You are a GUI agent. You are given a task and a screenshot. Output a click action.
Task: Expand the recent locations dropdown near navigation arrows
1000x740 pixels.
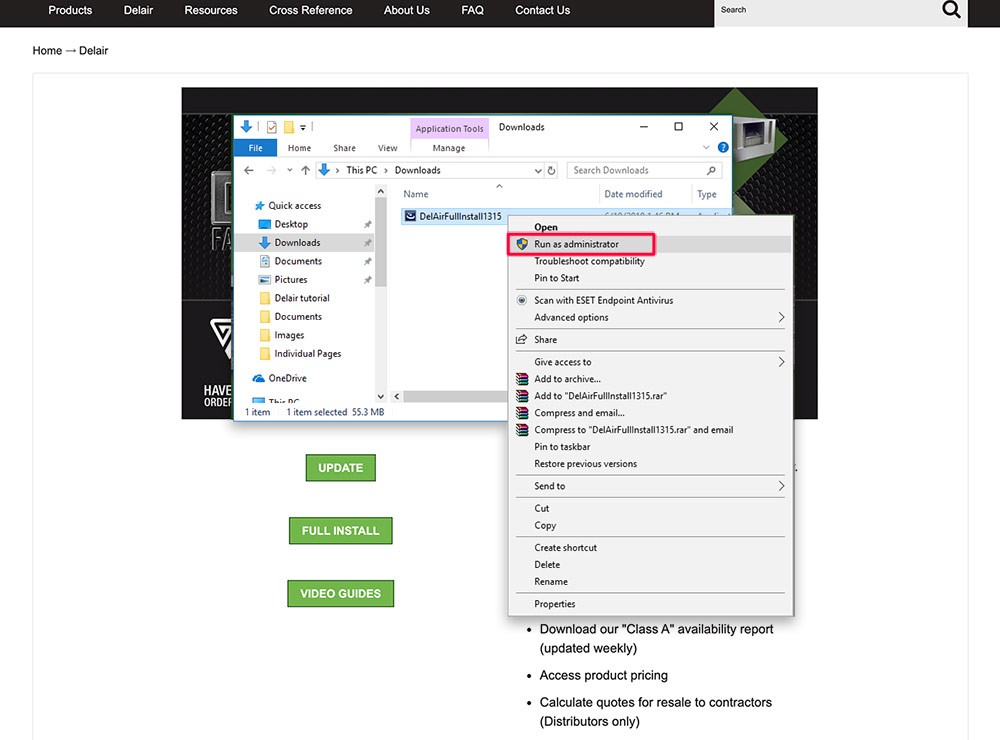coord(290,170)
